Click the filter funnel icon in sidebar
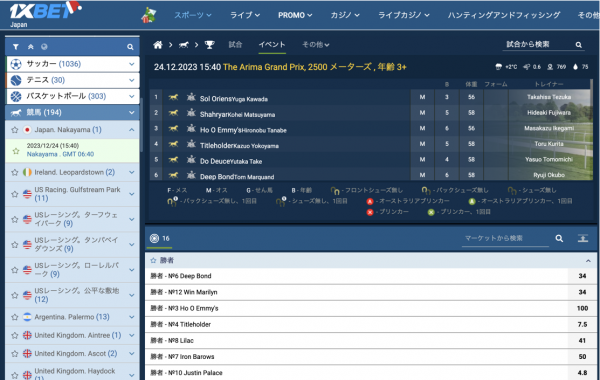Screen dimensions: 600x380 click(16, 47)
